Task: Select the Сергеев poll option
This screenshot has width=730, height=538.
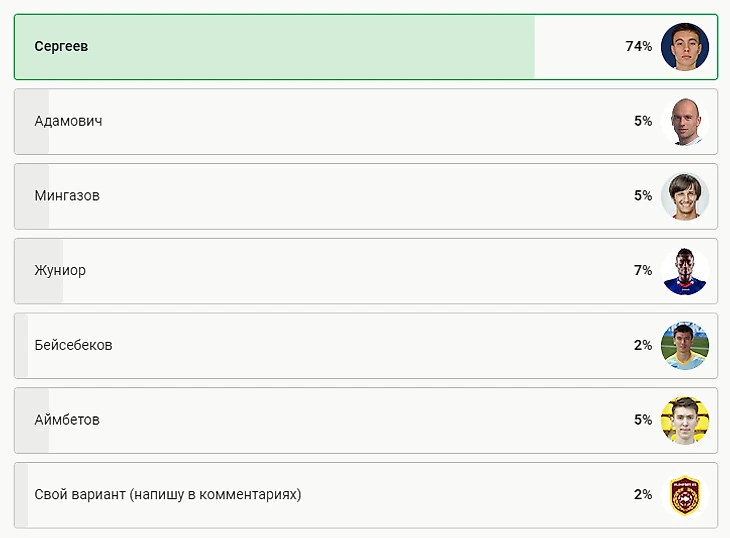Action: pyautogui.click(x=61, y=47)
